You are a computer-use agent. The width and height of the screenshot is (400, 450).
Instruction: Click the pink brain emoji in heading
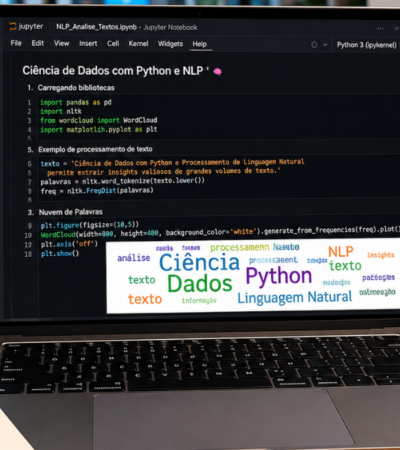[217, 72]
